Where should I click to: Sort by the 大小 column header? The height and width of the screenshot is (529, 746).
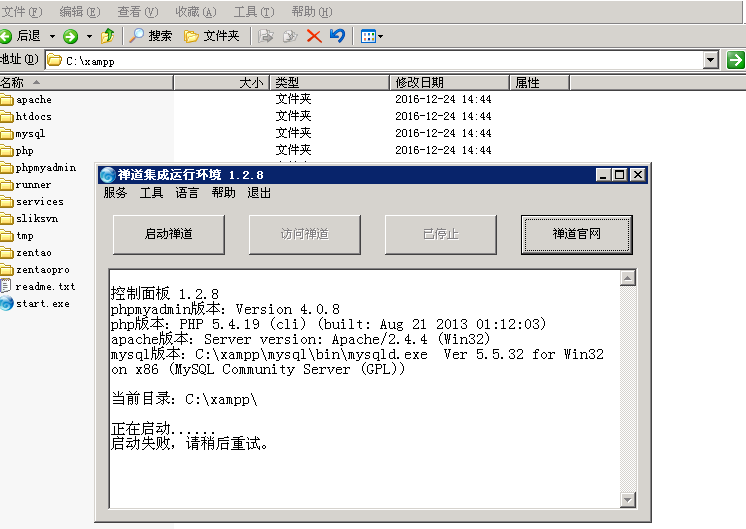pyautogui.click(x=222, y=82)
